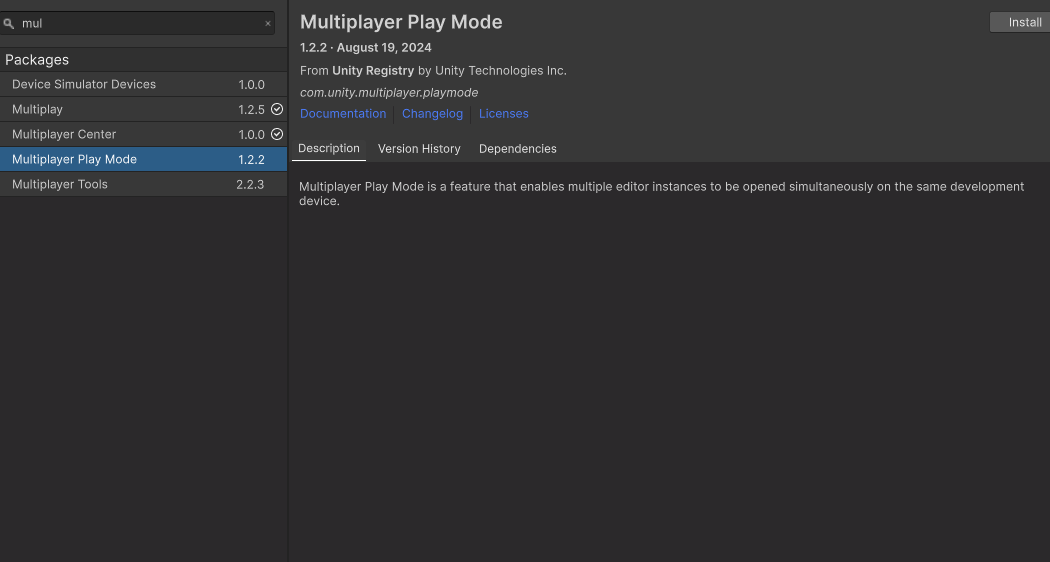This screenshot has height=562, width=1050.
Task: Open the Changelog link
Action: [432, 114]
